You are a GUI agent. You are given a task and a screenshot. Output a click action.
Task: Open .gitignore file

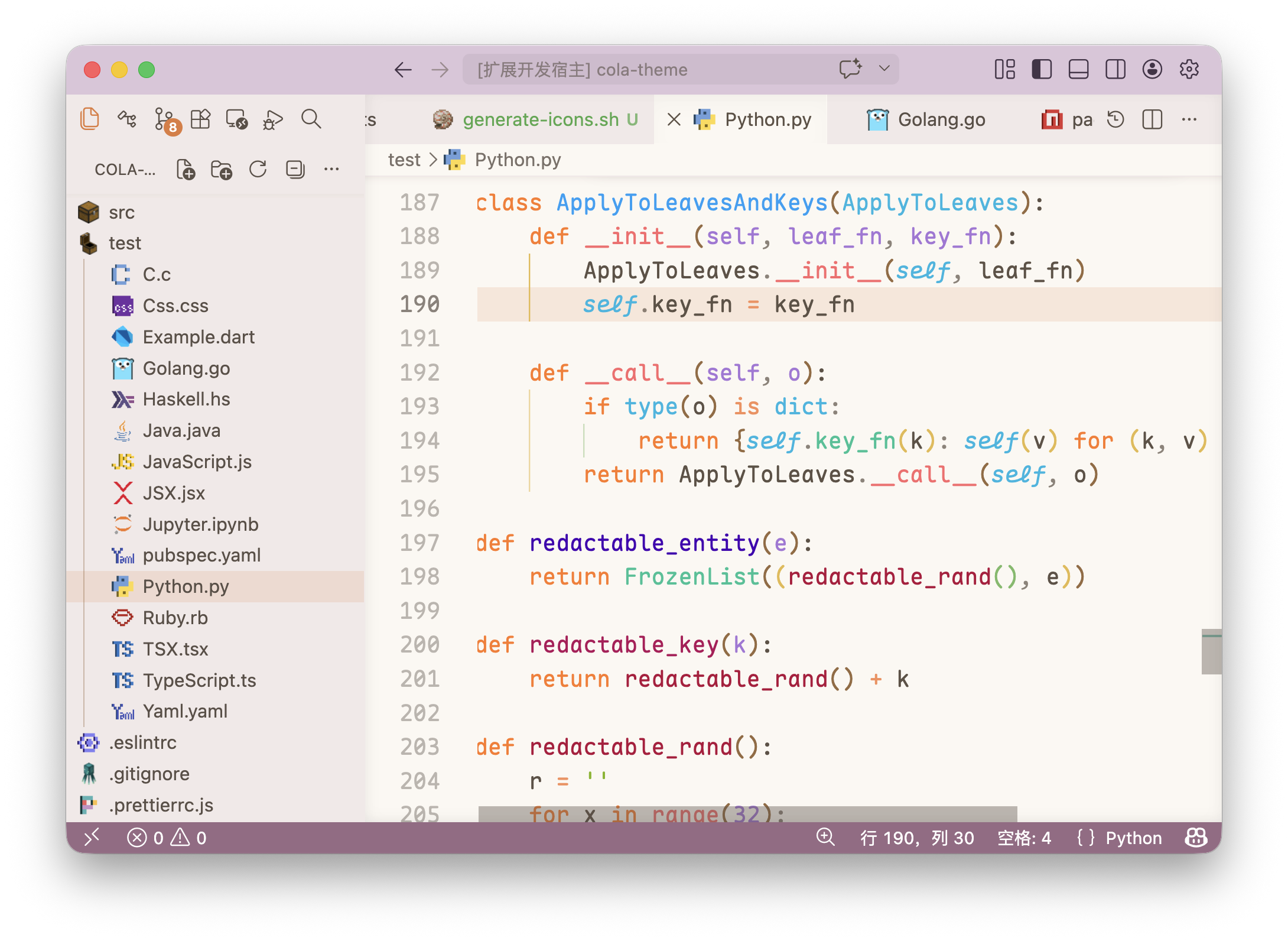[x=216, y=774]
